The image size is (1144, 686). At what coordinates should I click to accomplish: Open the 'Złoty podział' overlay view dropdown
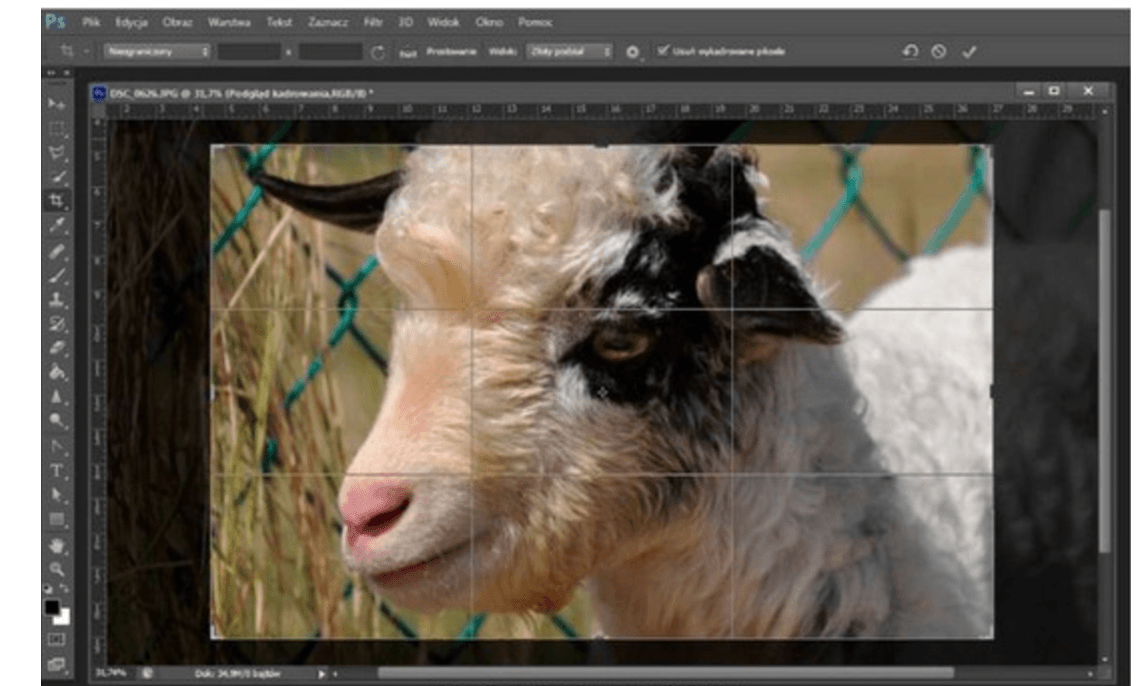(x=570, y=51)
